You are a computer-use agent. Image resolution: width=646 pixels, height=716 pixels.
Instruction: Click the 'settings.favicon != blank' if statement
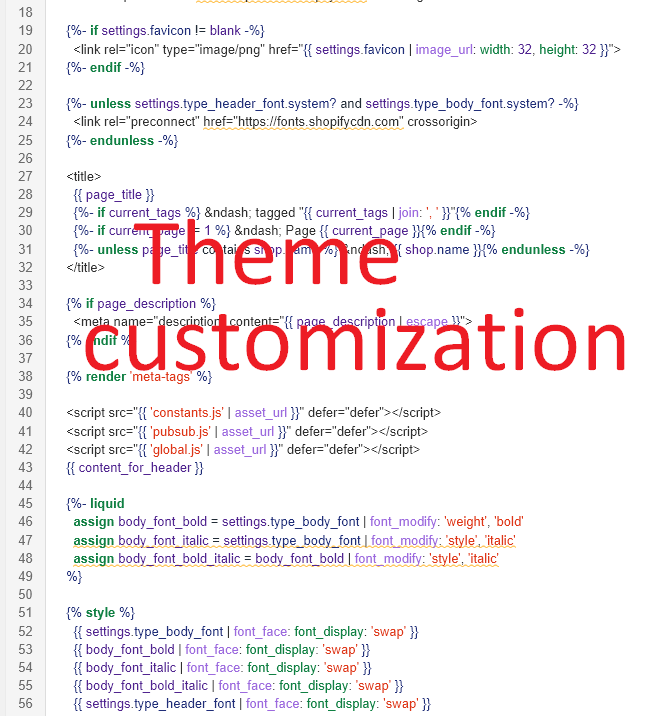165,31
